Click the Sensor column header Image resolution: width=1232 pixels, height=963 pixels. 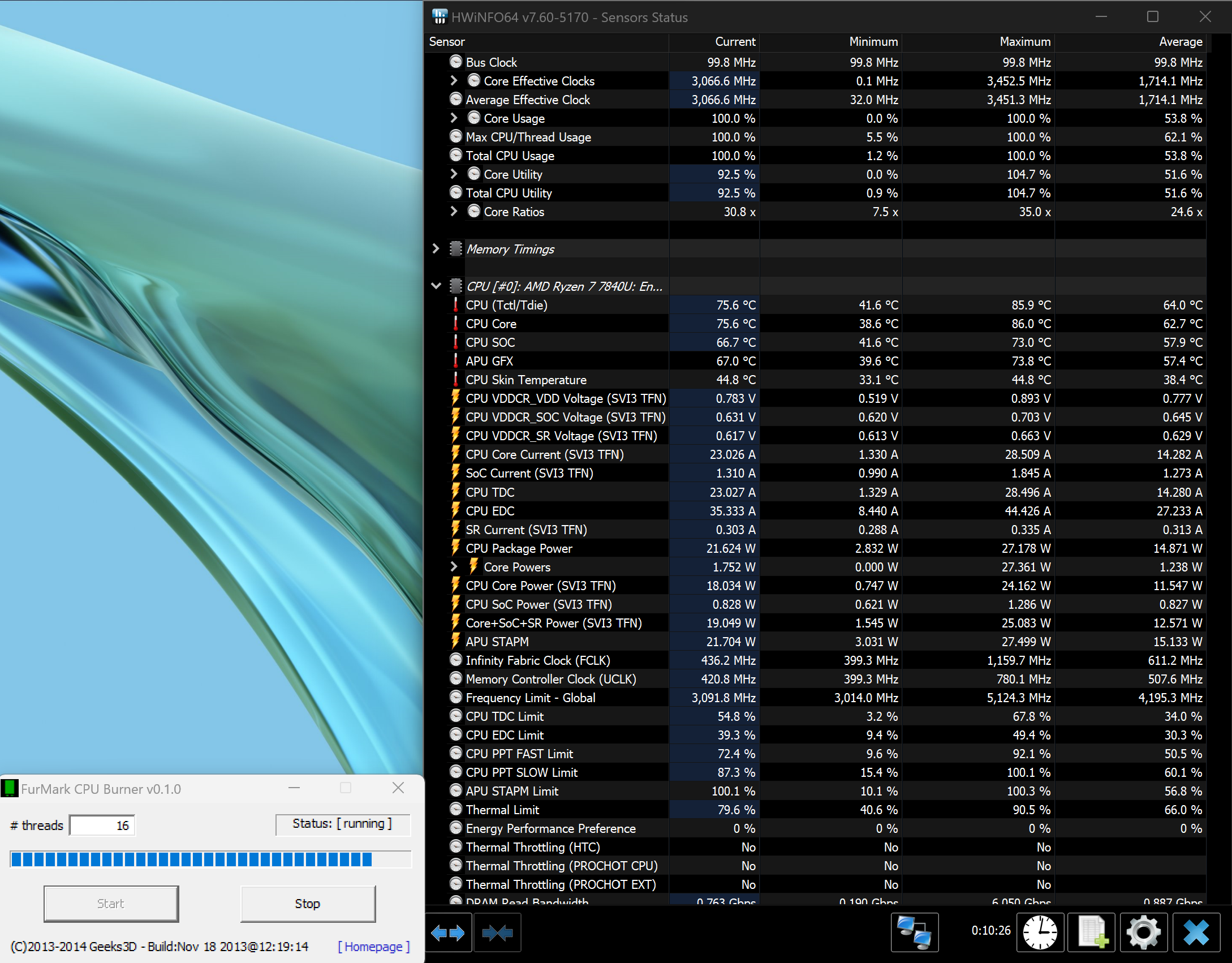click(x=546, y=42)
